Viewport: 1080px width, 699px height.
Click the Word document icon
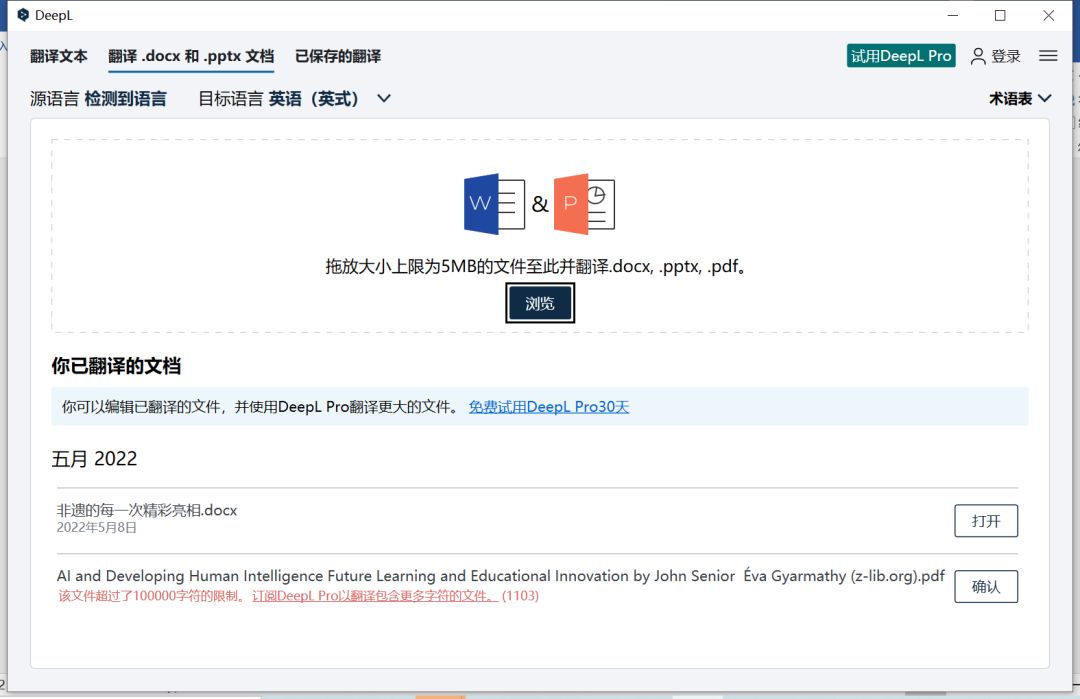pos(493,203)
